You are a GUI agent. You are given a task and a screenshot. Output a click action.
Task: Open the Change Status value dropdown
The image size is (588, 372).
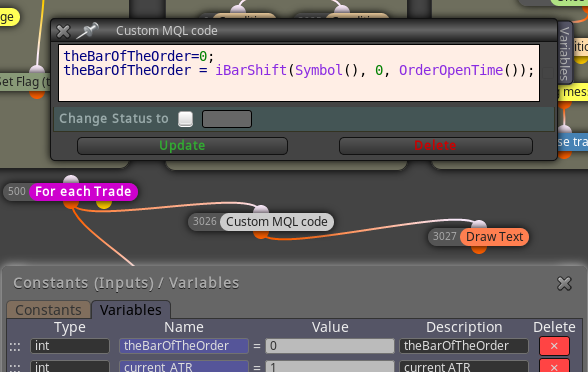(227, 119)
